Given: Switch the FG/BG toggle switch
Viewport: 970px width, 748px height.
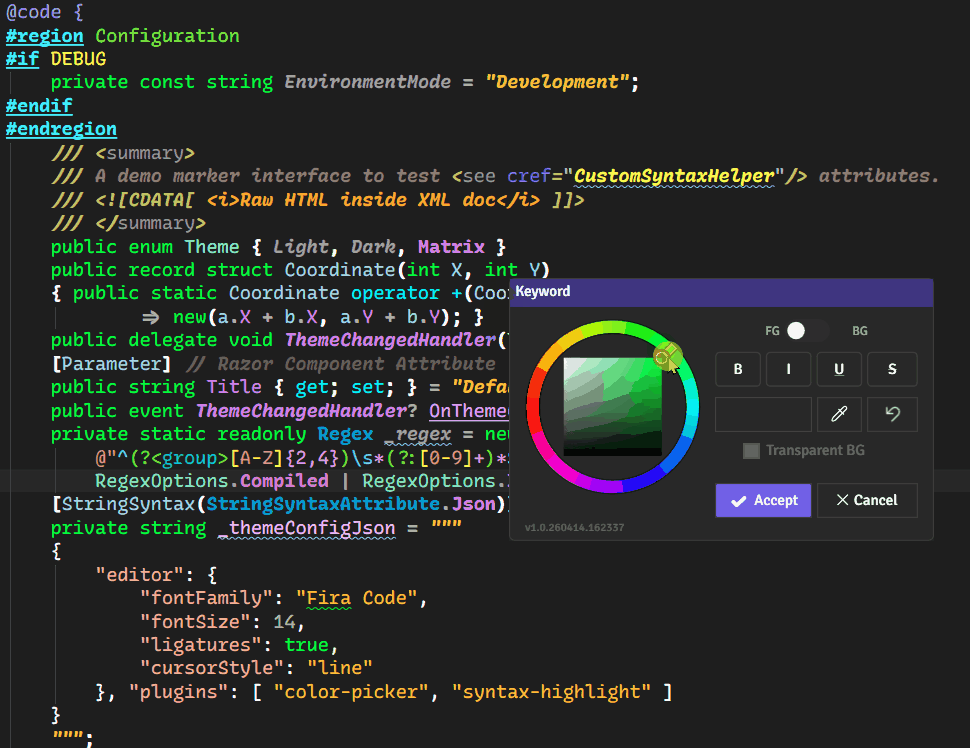Looking at the screenshot, I should pyautogui.click(x=808, y=331).
